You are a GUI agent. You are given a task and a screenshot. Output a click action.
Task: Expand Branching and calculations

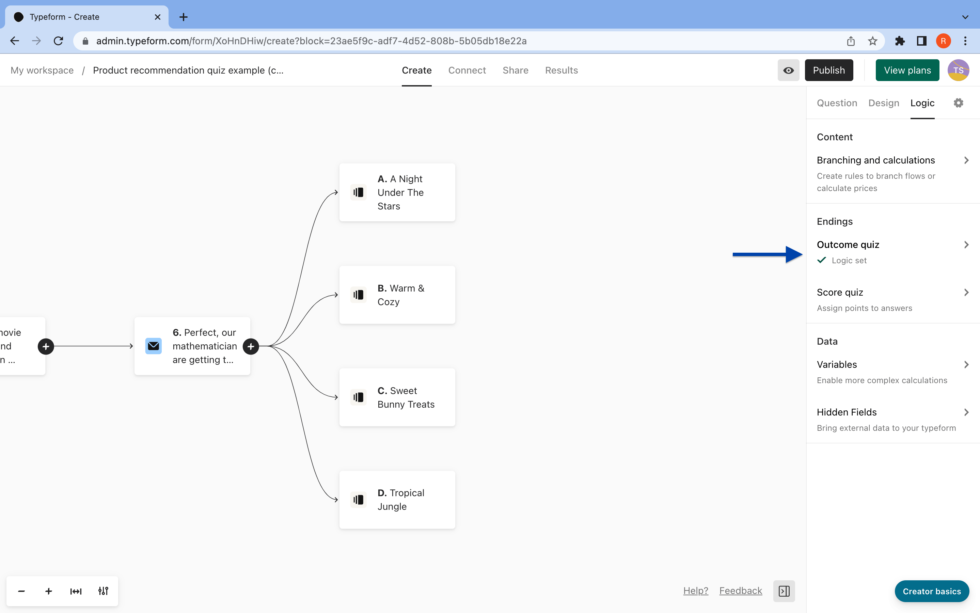pyautogui.click(x=892, y=160)
